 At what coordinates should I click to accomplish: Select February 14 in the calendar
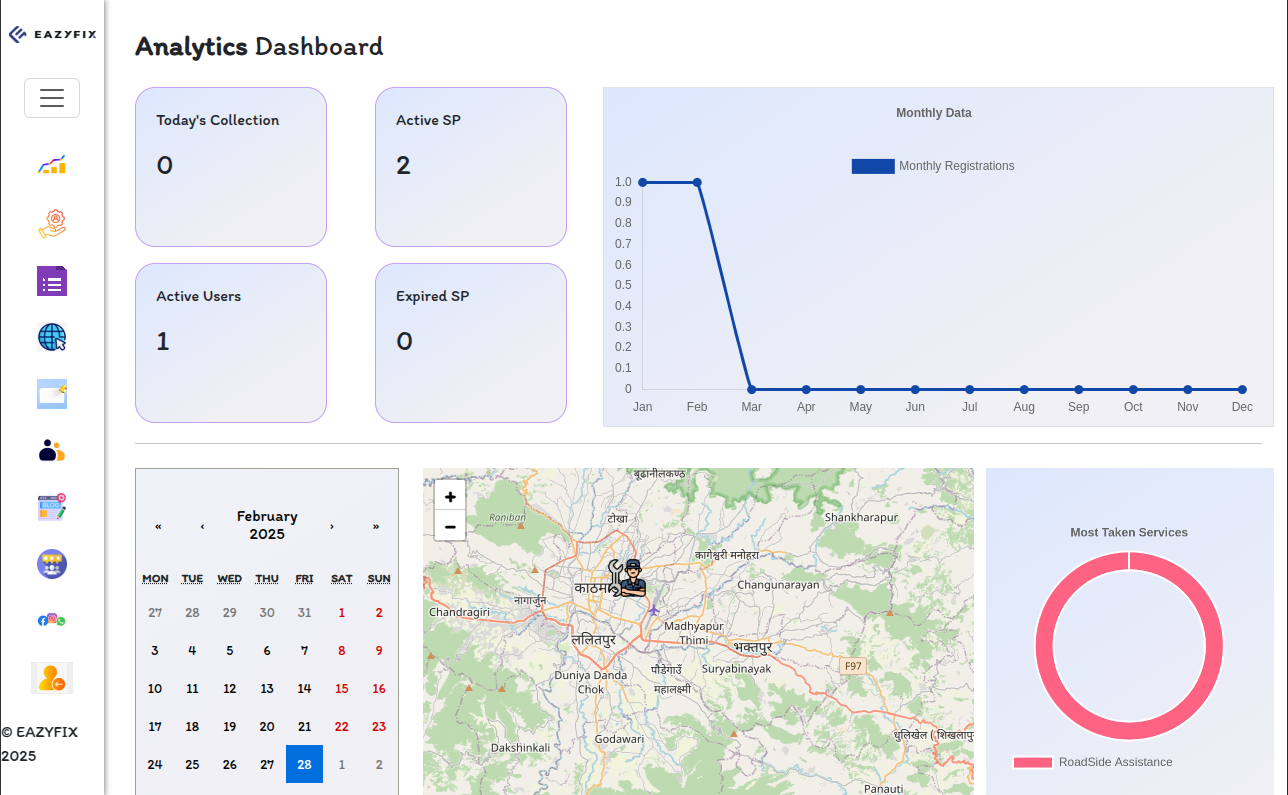pos(304,689)
